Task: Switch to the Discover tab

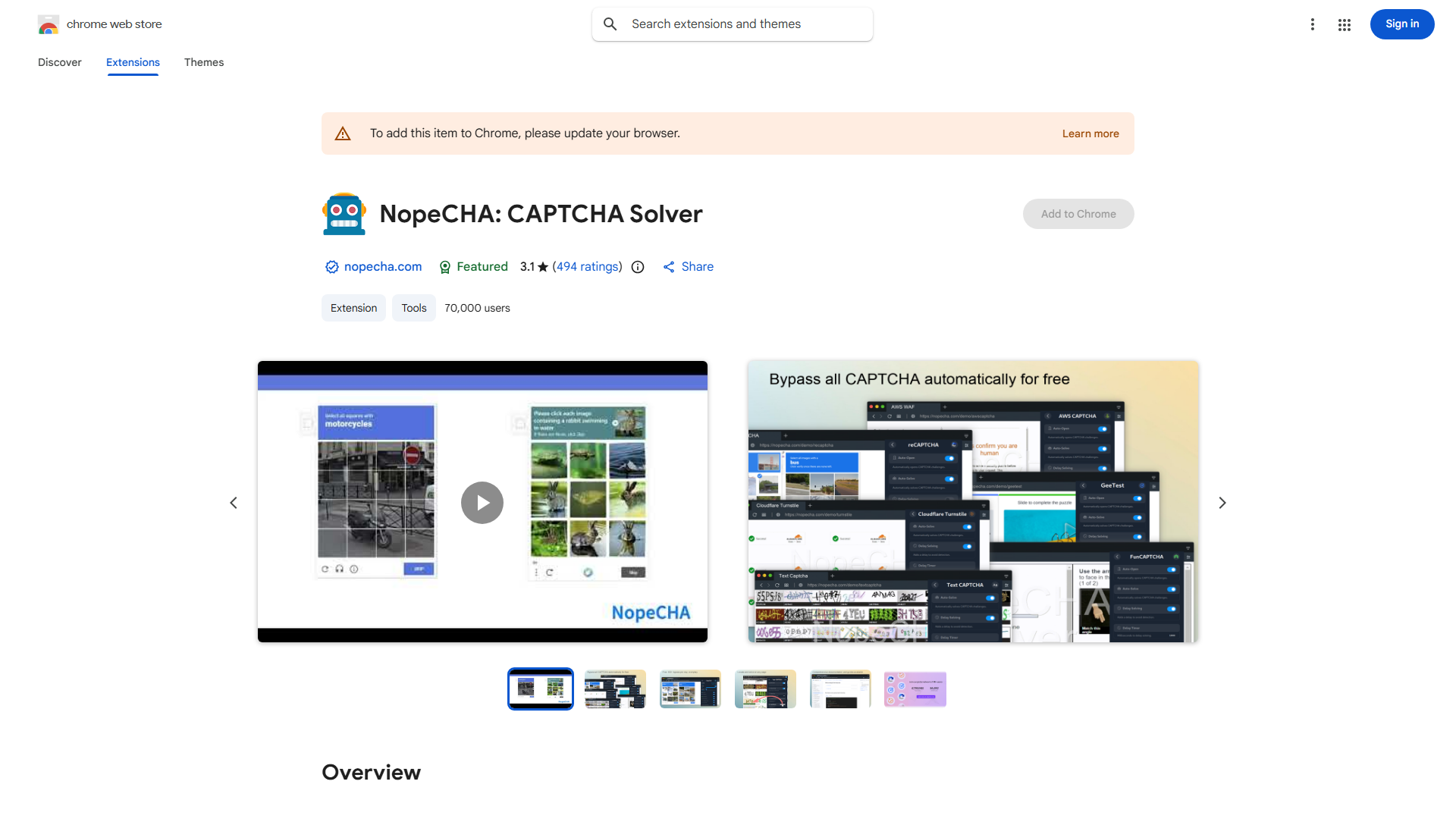Action: (59, 62)
